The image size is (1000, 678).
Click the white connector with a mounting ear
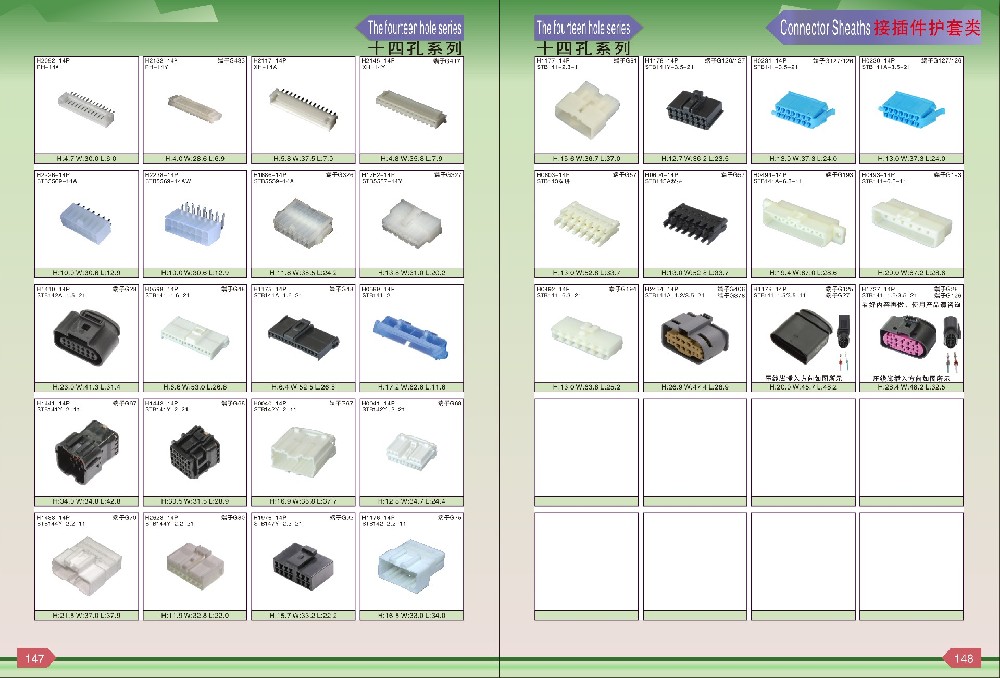(804, 221)
